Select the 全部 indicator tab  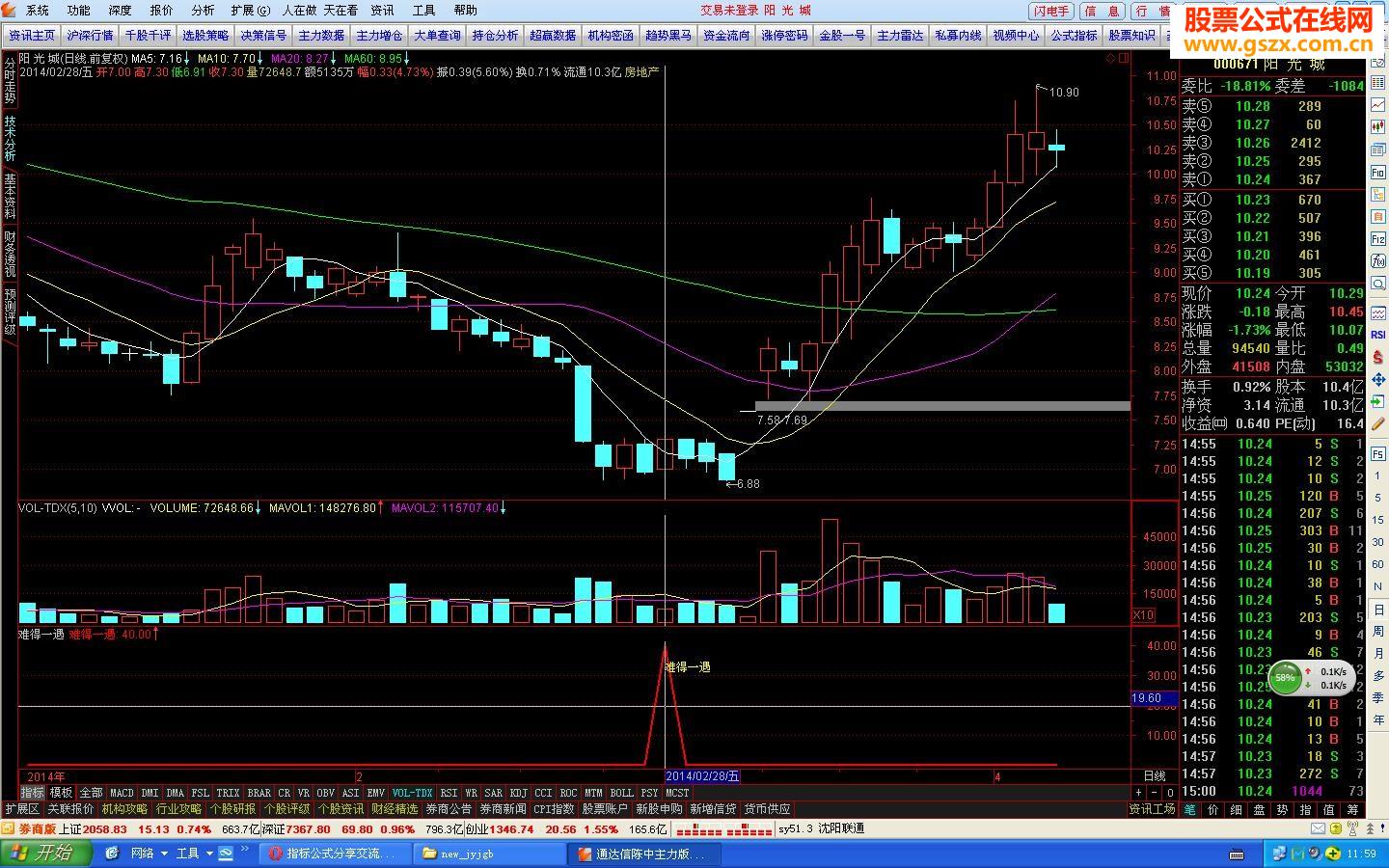point(91,793)
